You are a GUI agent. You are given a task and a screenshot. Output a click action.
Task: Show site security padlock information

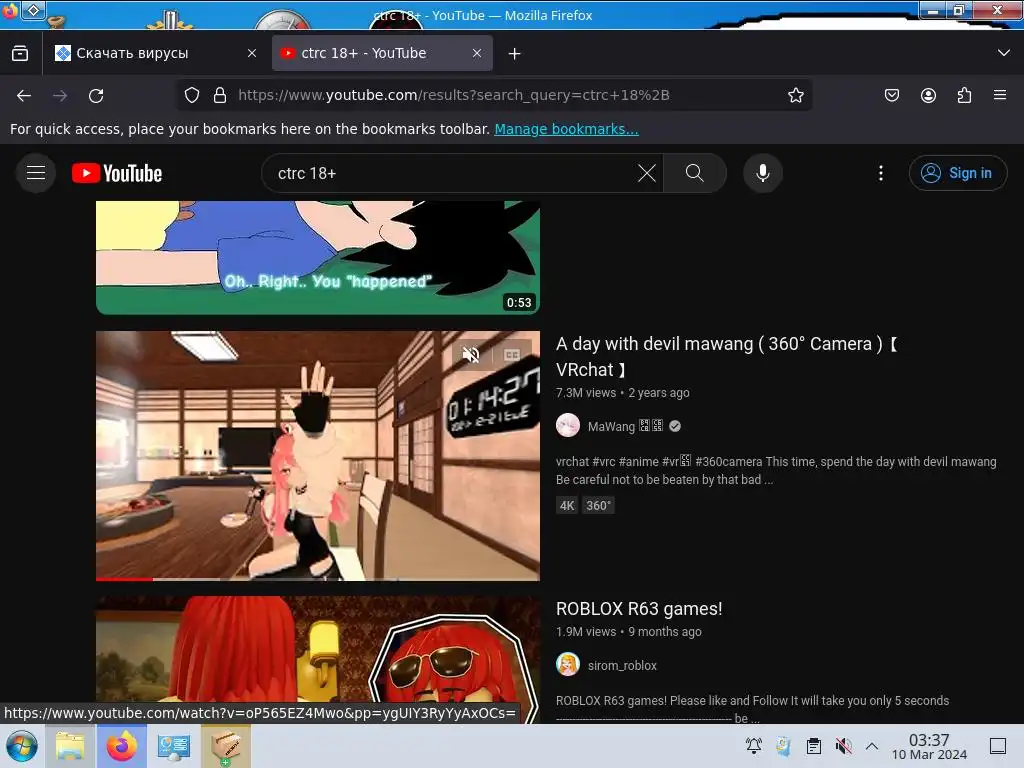[220, 95]
